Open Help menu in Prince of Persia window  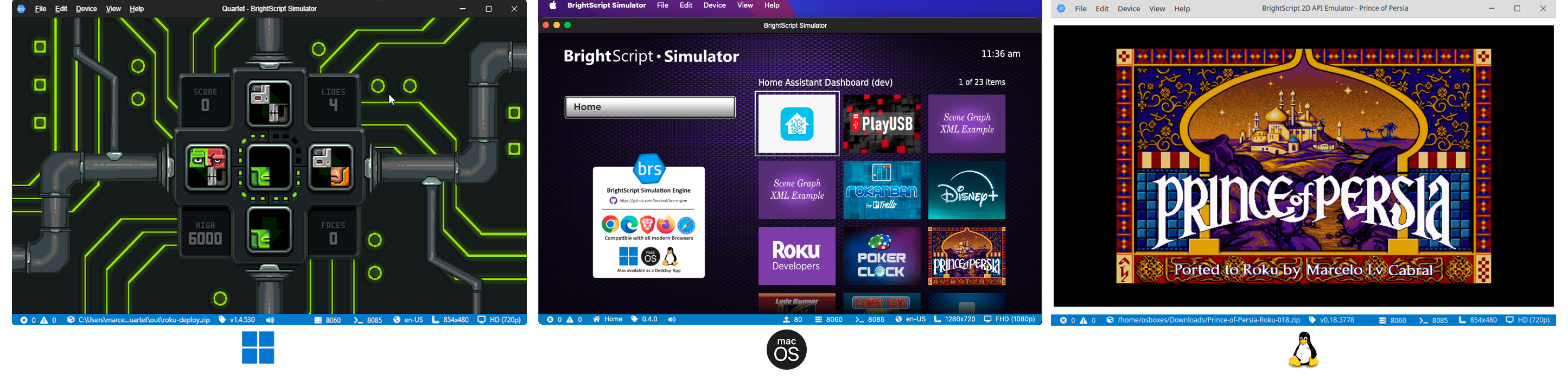(1182, 9)
